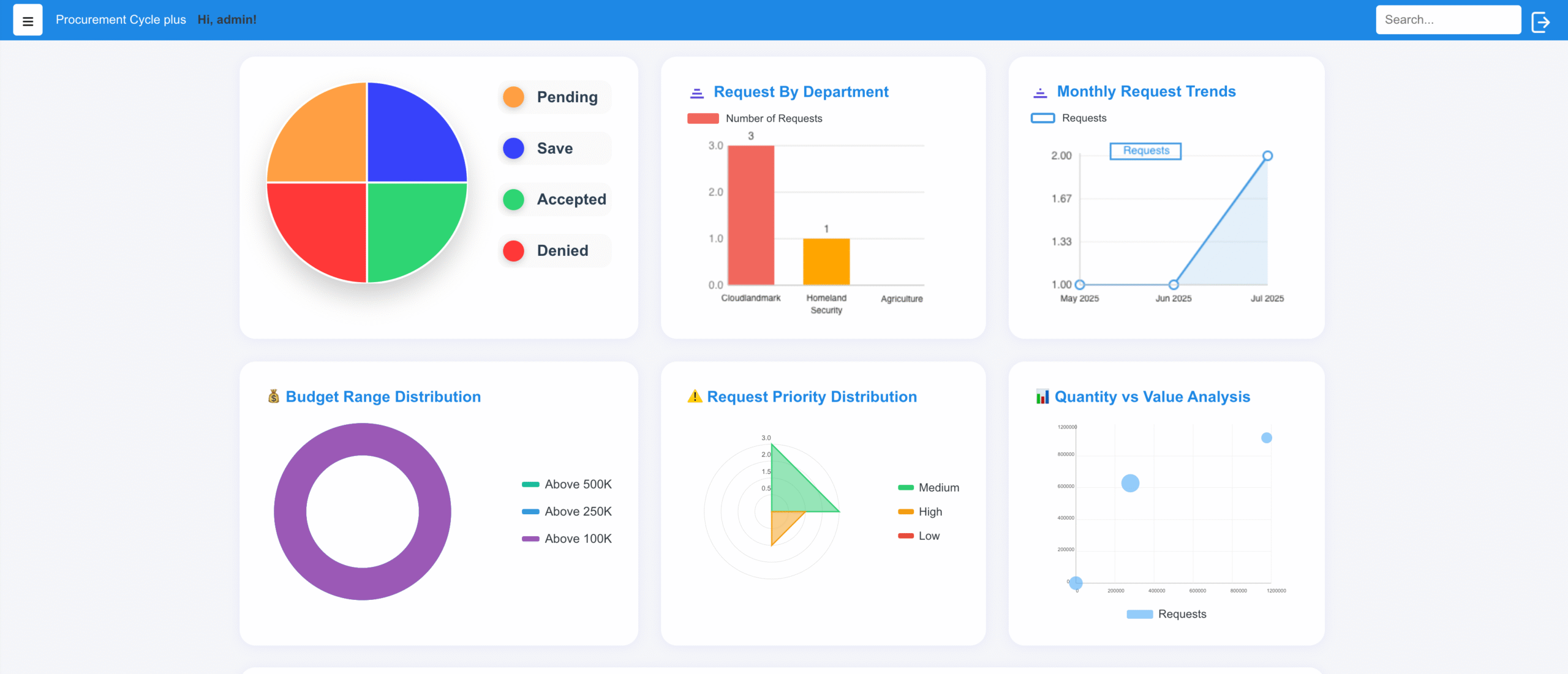
Task: Open the hamburger menu button
Action: point(28,20)
